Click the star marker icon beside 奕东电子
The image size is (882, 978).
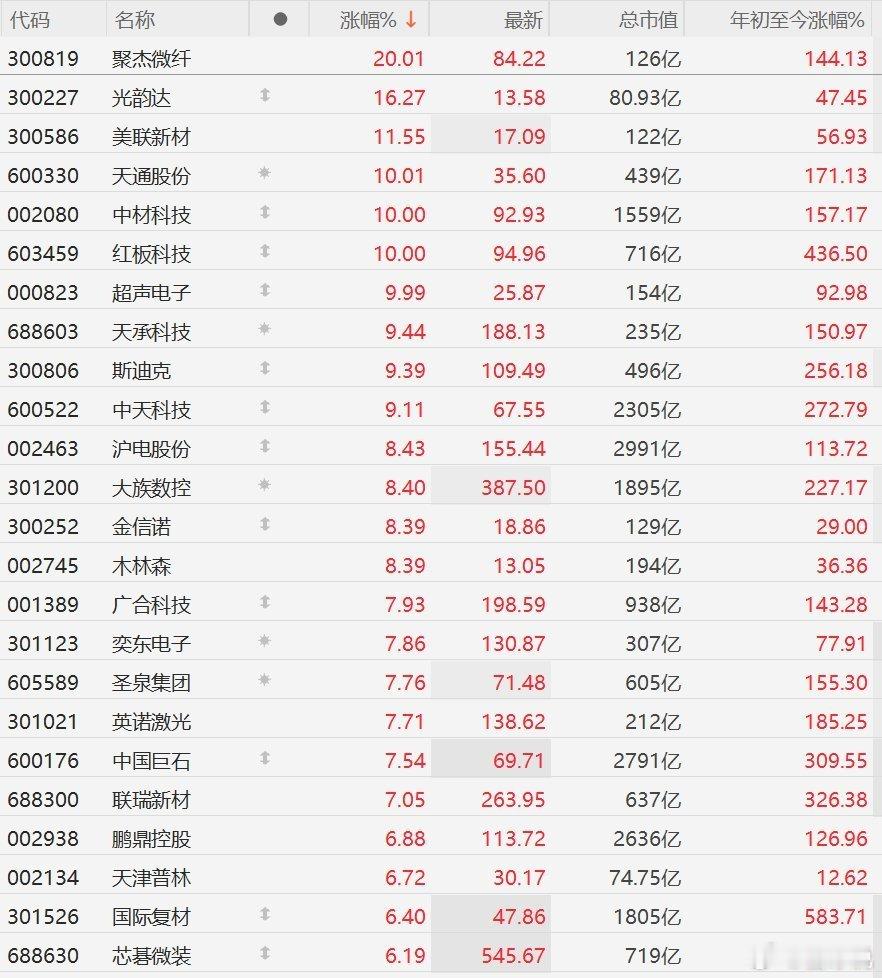coord(264,641)
